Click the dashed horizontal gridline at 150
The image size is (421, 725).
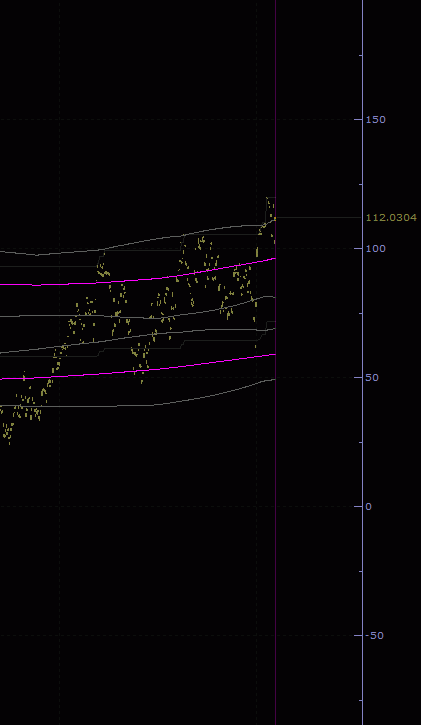(x=180, y=120)
